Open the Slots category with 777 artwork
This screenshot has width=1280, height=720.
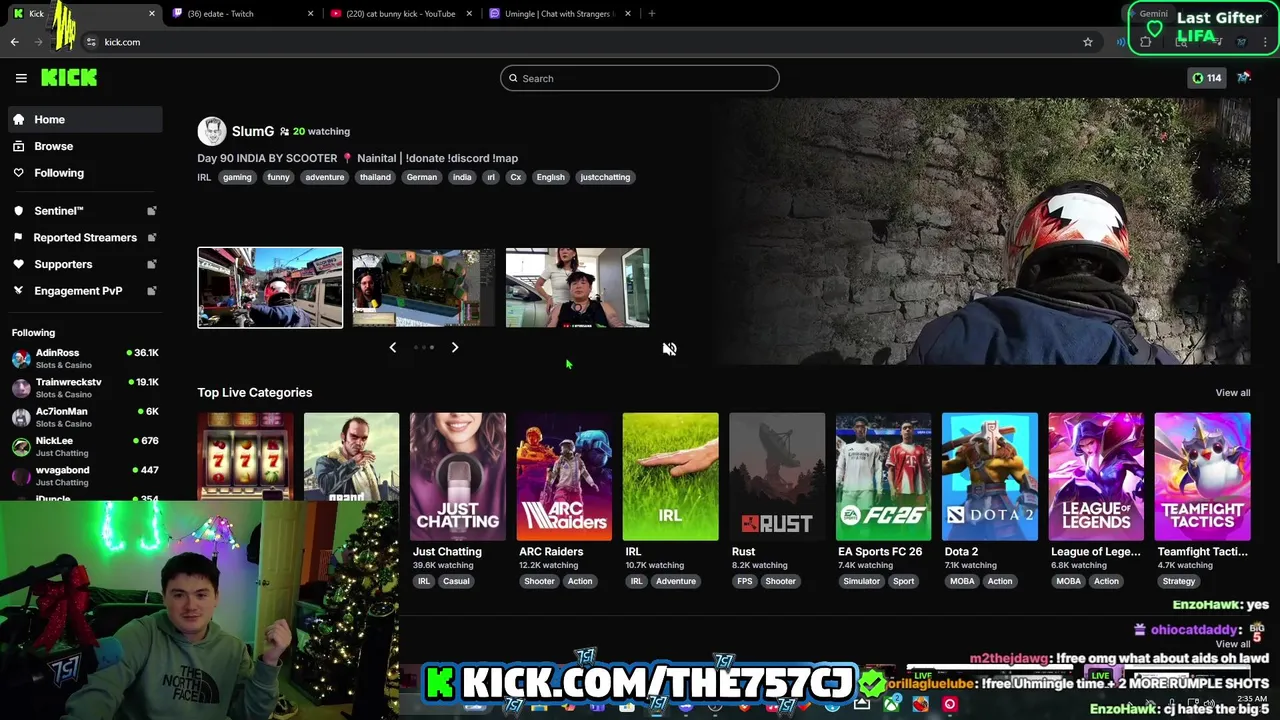tap(245, 456)
